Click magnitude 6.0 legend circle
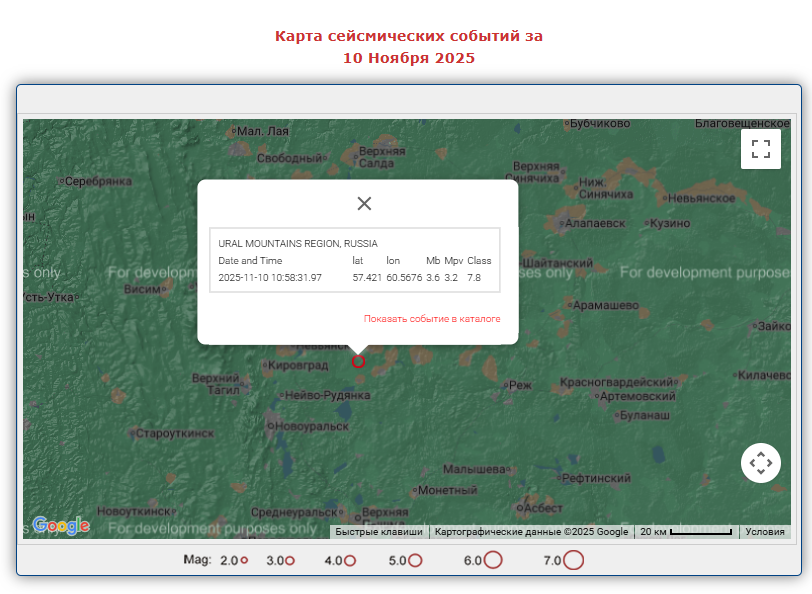This screenshot has width=812, height=594. [x=493, y=560]
